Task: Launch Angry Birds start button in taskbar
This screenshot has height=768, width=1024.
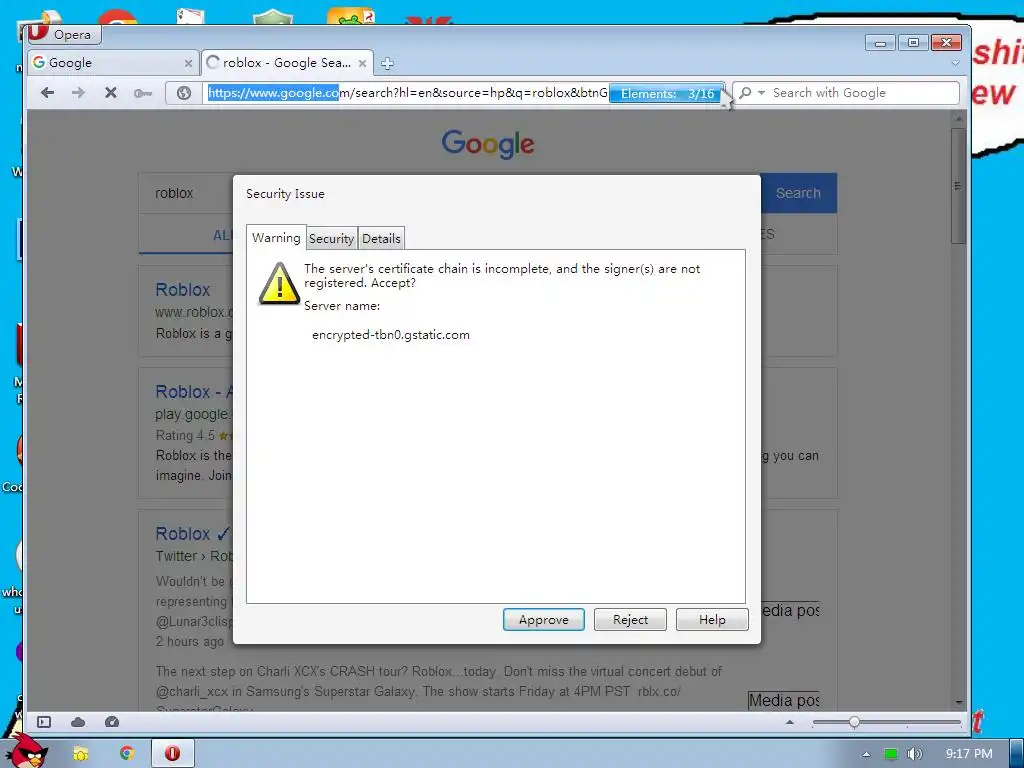Action: [x=27, y=752]
